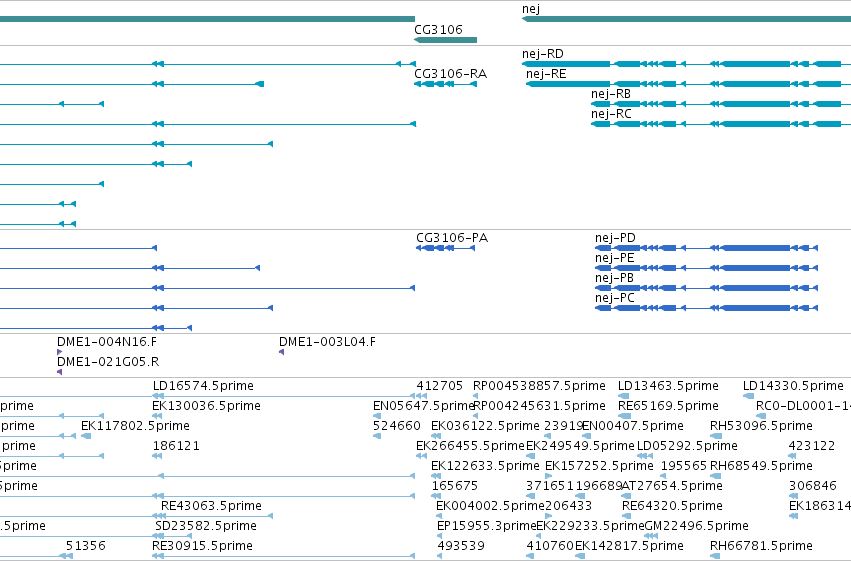
Task: Select the SD23582.5prime EST label
Action: pos(206,526)
